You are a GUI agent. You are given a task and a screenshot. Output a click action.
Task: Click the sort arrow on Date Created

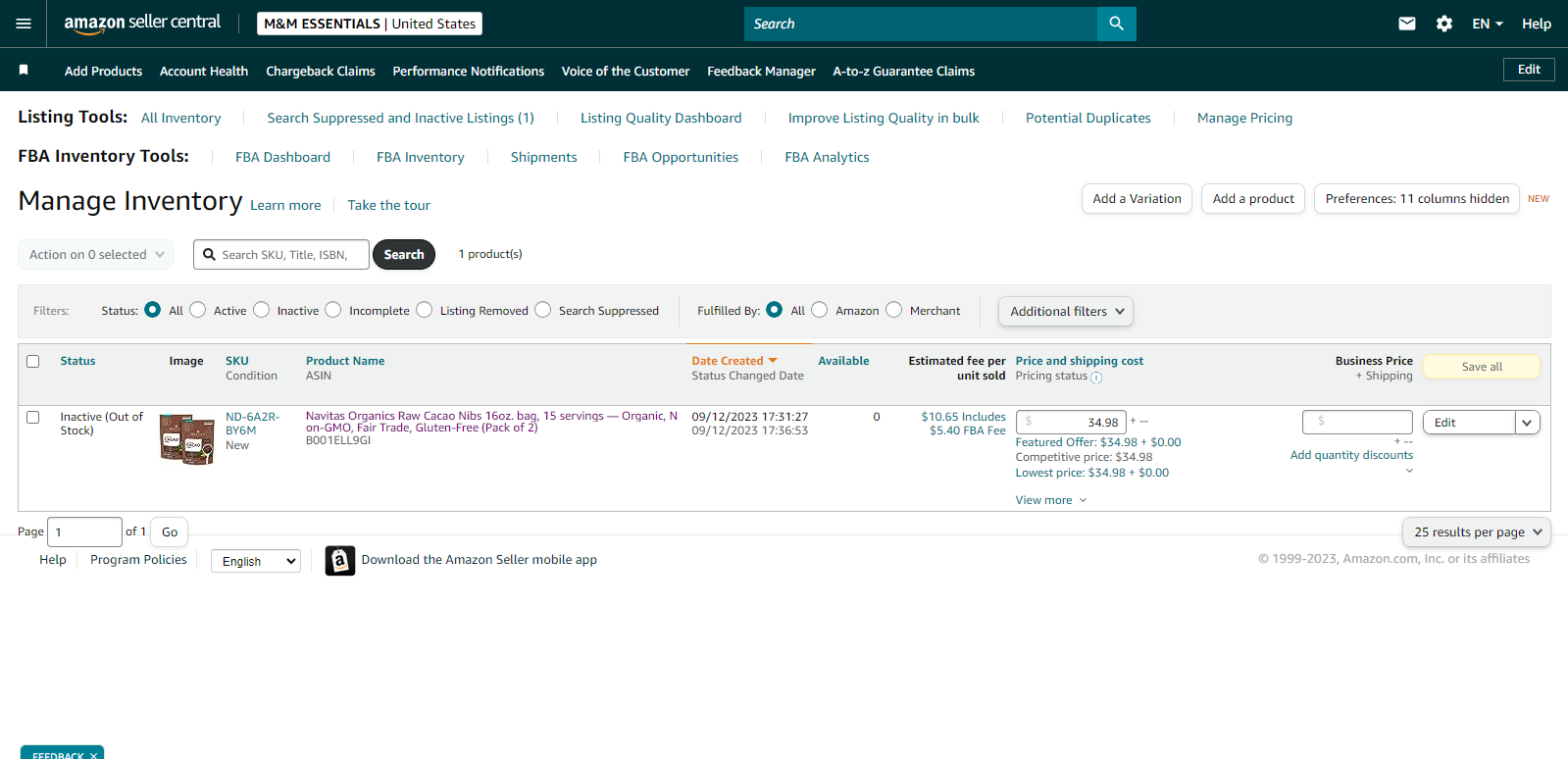[773, 361]
